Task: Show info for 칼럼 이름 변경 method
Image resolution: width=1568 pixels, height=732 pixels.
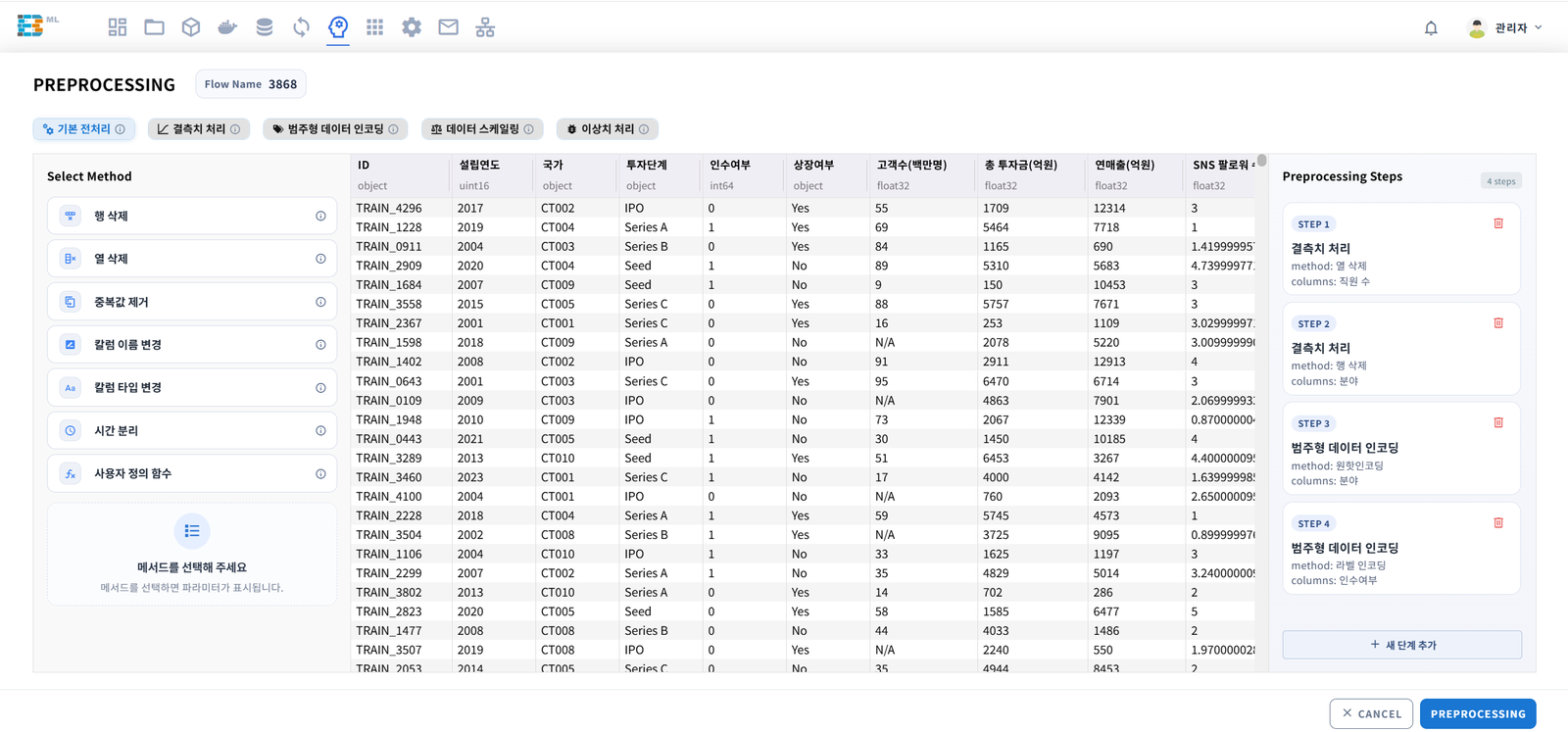Action: pos(320,345)
